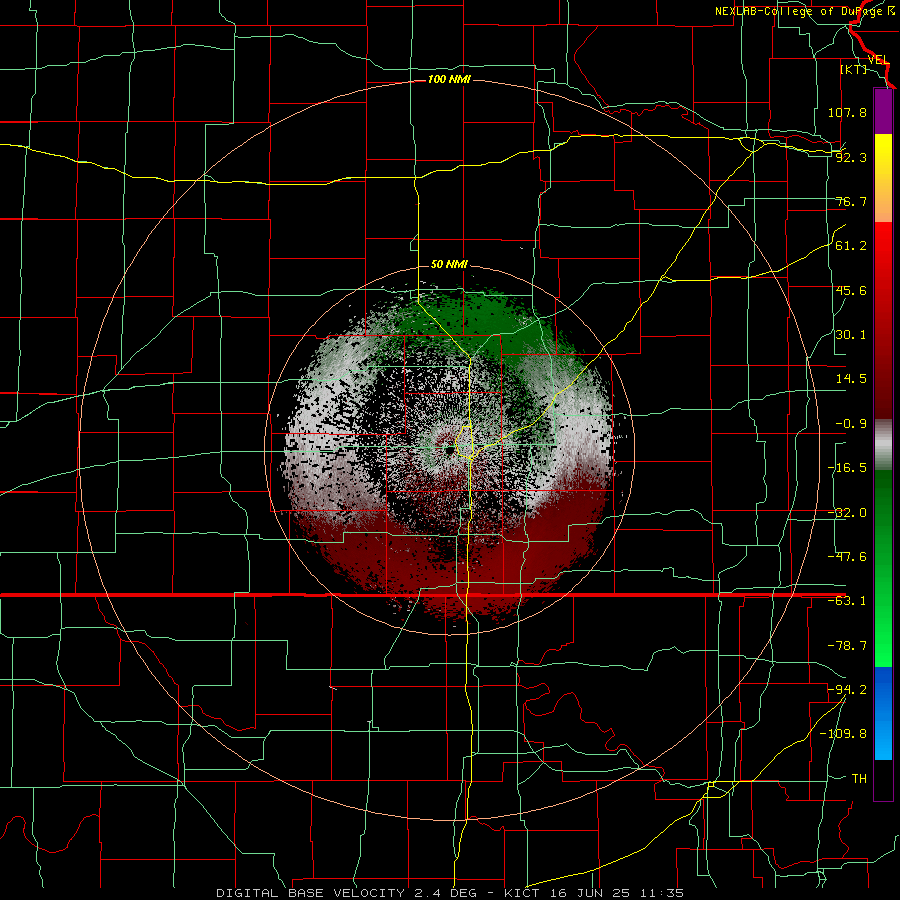This screenshot has height=900, width=900.
Task: Click the [KT] units label
Action: click(854, 69)
